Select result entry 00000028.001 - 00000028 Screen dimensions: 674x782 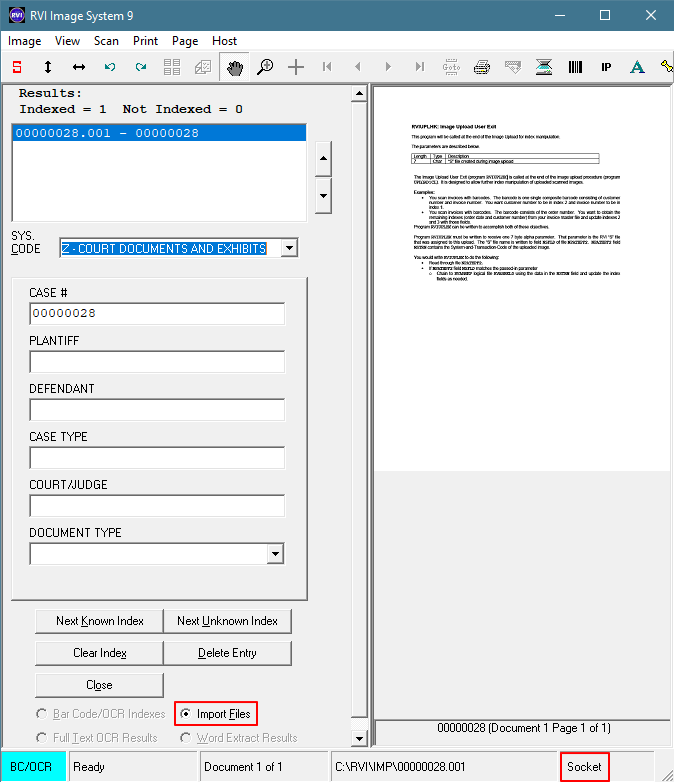coord(159,133)
